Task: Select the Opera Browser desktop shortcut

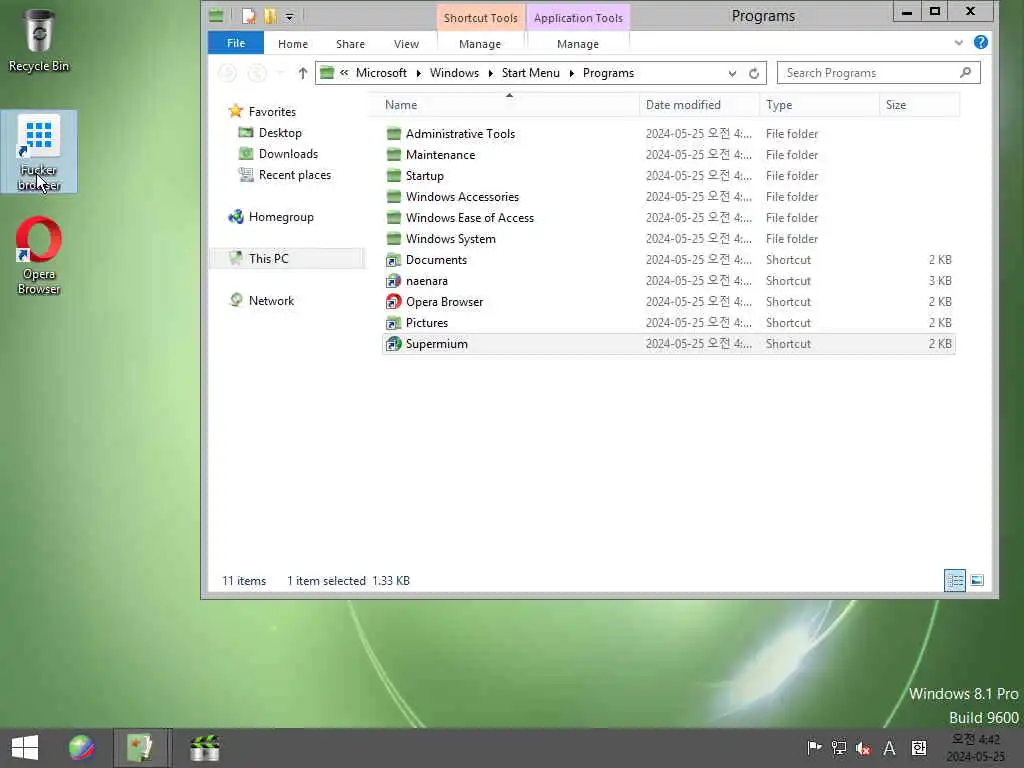Action: click(x=39, y=255)
